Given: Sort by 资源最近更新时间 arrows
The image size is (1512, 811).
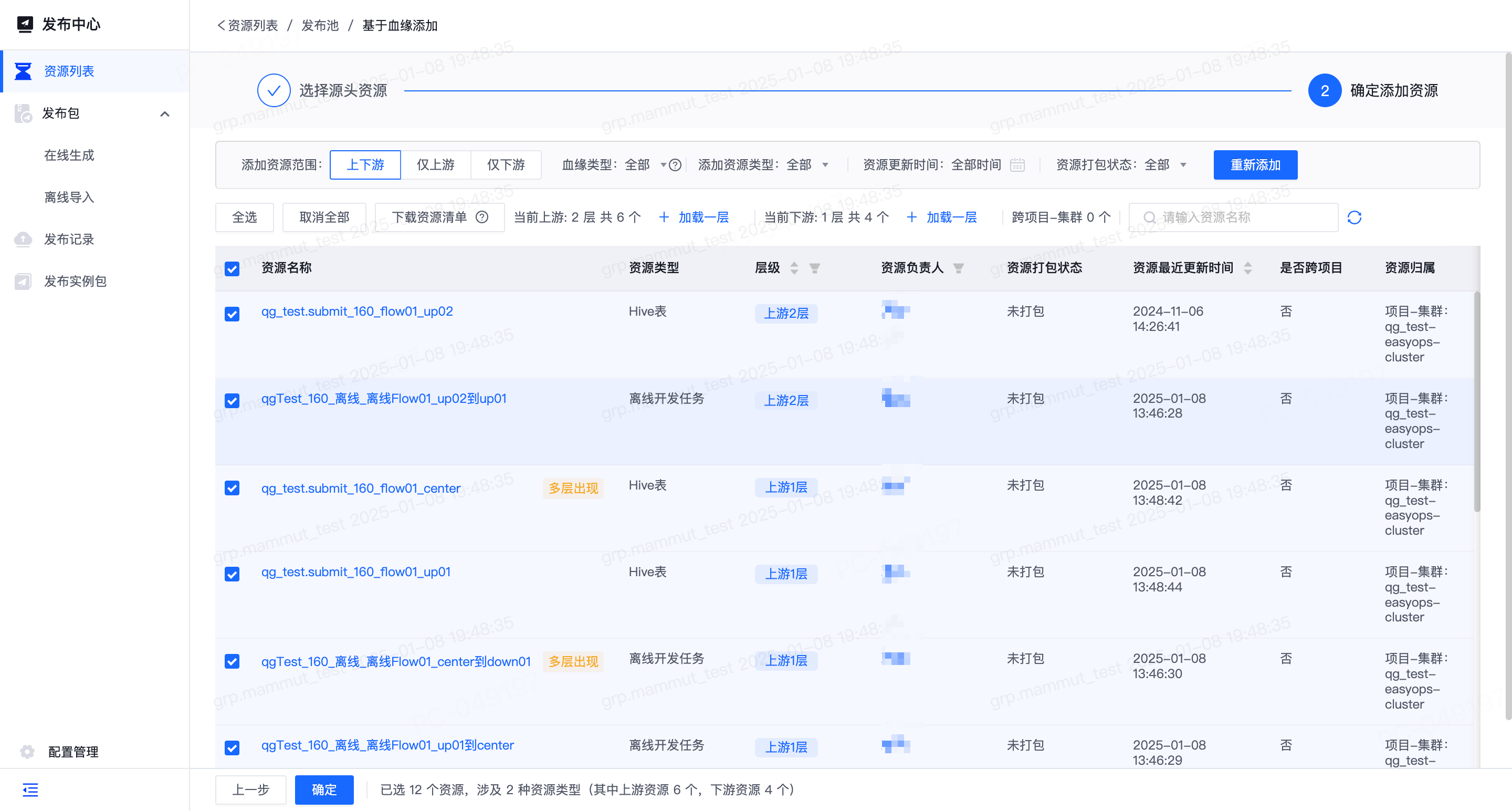Looking at the screenshot, I should pyautogui.click(x=1248, y=268).
